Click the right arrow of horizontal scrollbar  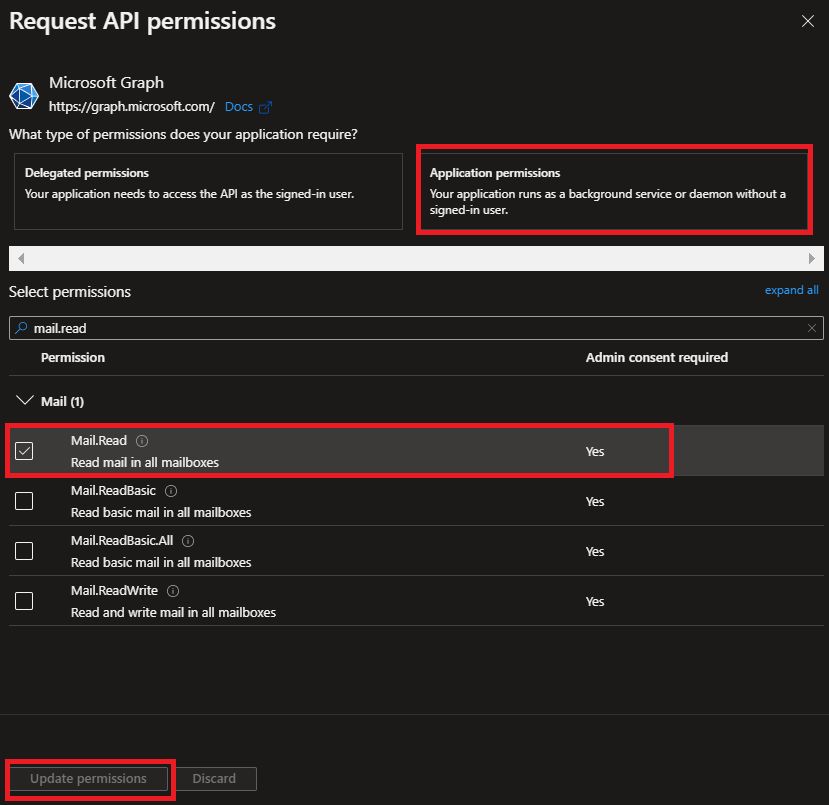point(812,258)
